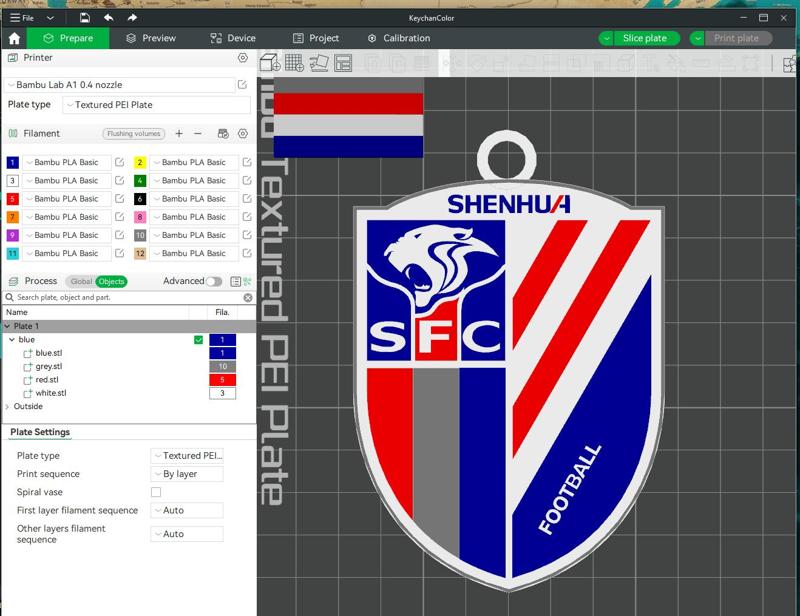
Task: Change filament assignment of grey.stl
Action: click(x=222, y=366)
